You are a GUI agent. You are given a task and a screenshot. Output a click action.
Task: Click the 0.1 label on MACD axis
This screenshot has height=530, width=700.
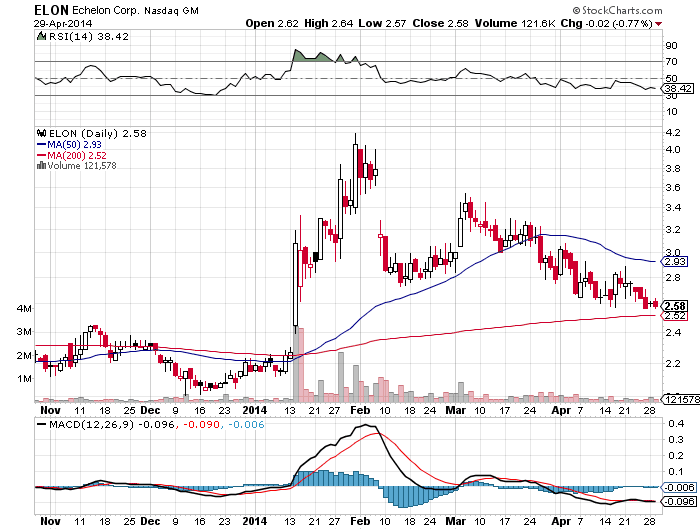[676, 472]
